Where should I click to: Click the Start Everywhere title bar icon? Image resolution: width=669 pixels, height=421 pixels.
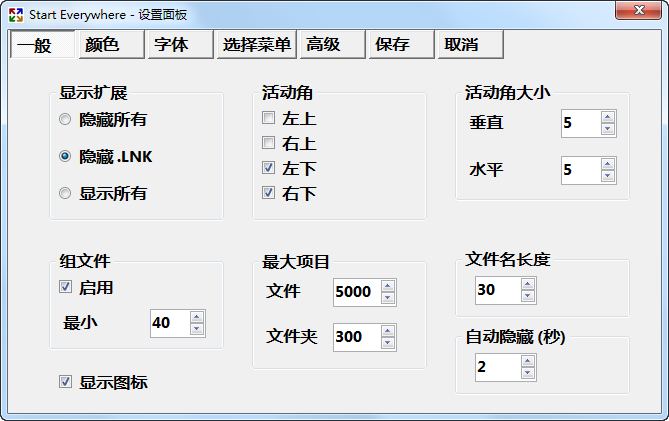tap(15, 14)
